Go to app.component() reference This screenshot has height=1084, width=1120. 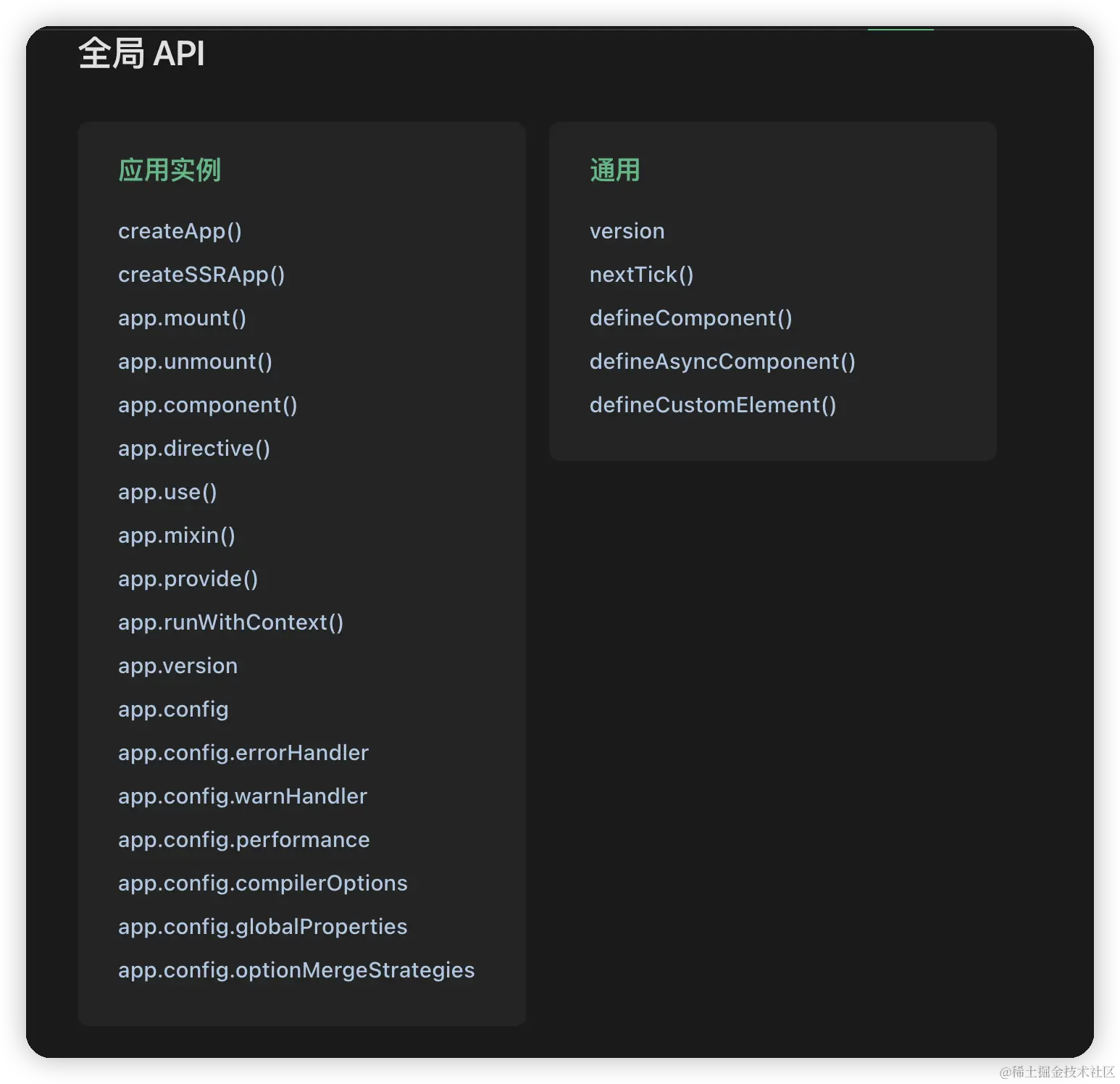207,405
